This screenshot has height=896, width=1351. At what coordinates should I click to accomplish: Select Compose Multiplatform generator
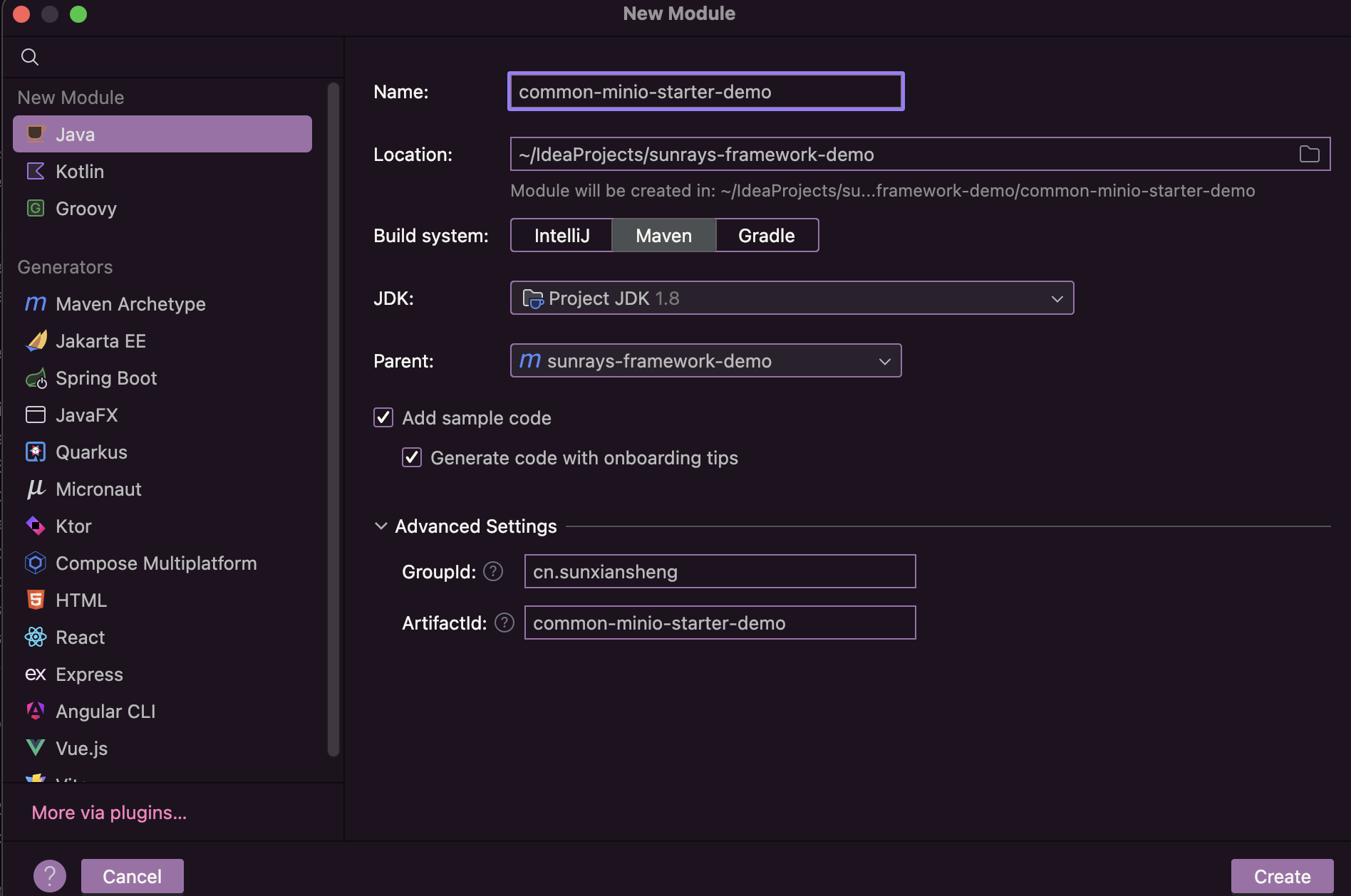pos(162,563)
